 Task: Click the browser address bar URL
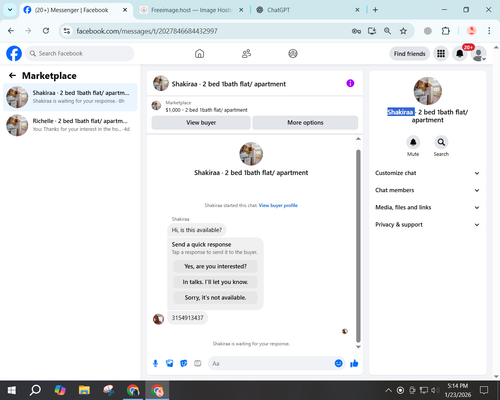click(x=147, y=31)
